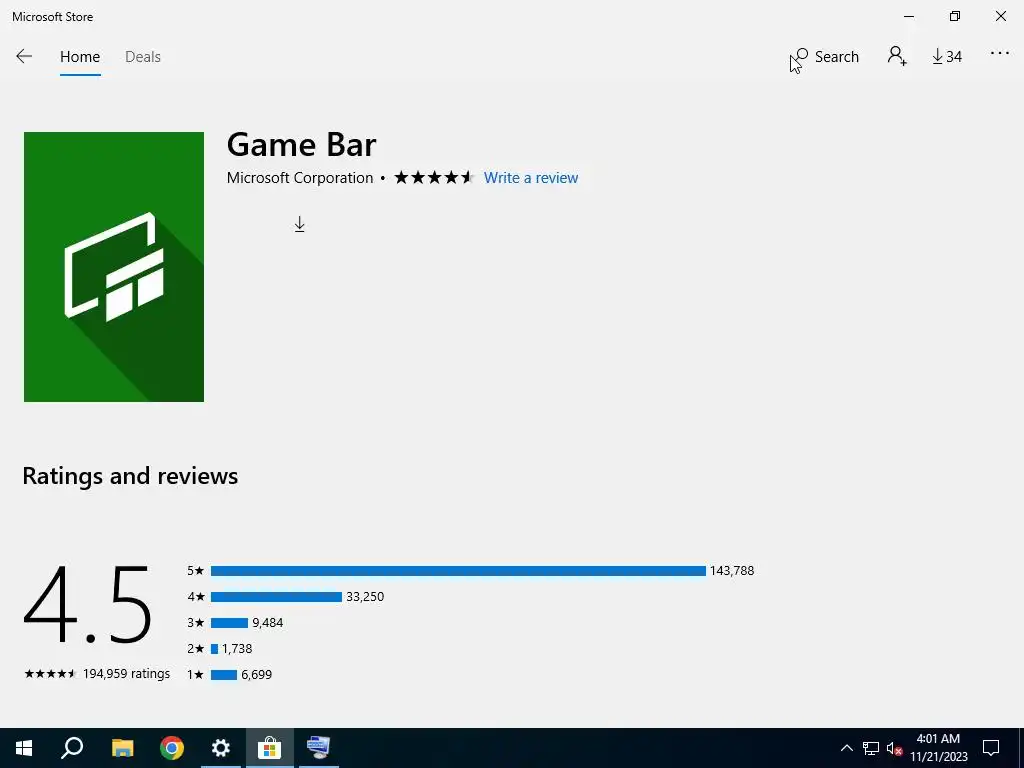Screen dimensions: 1024x768
Task: Click the 6,699 count
Action: coord(257,675)
